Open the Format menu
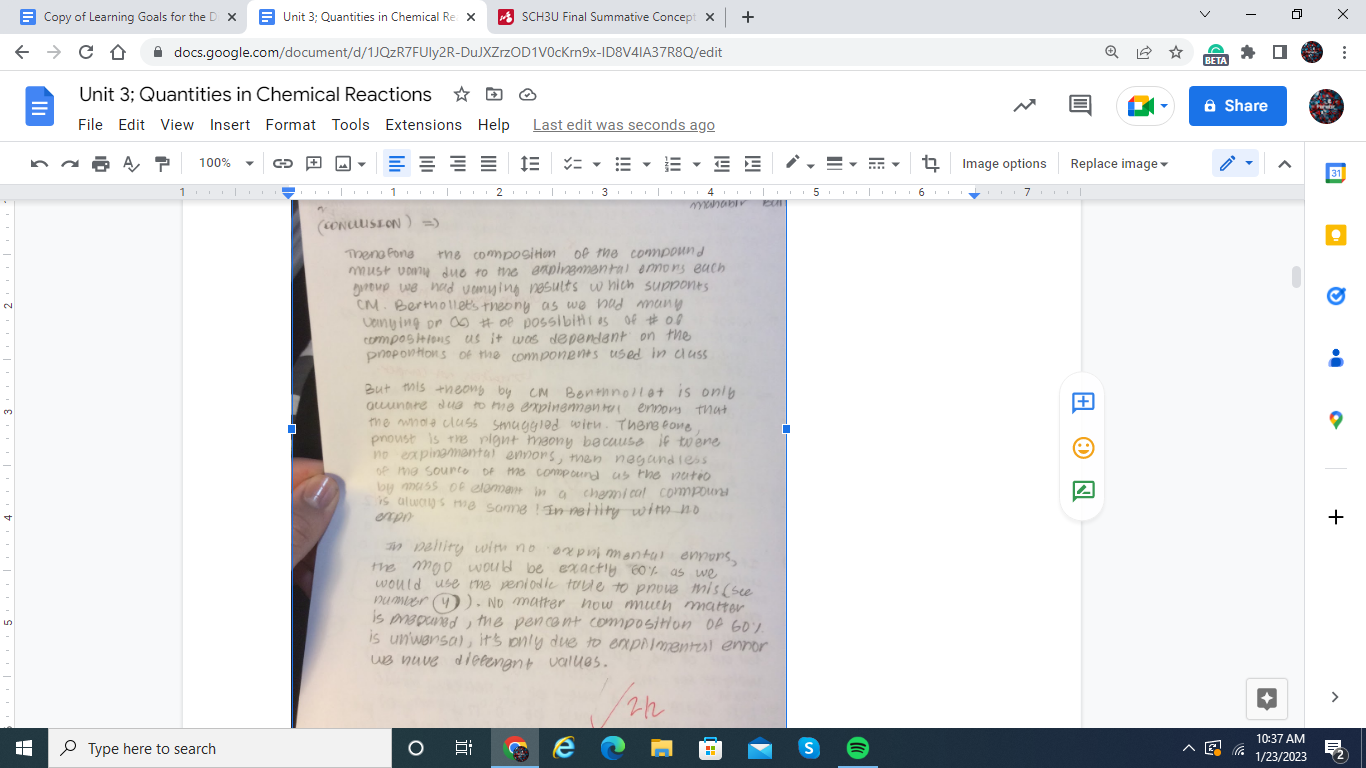Image resolution: width=1366 pixels, height=768 pixels. [291, 125]
